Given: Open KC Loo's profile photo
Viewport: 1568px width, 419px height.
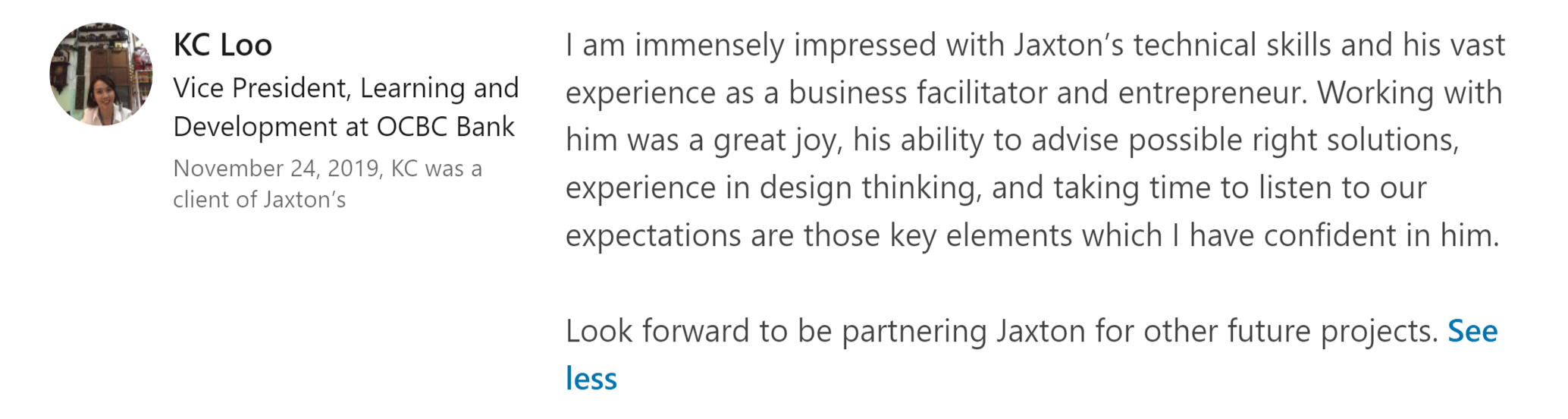Looking at the screenshot, I should tap(101, 74).
